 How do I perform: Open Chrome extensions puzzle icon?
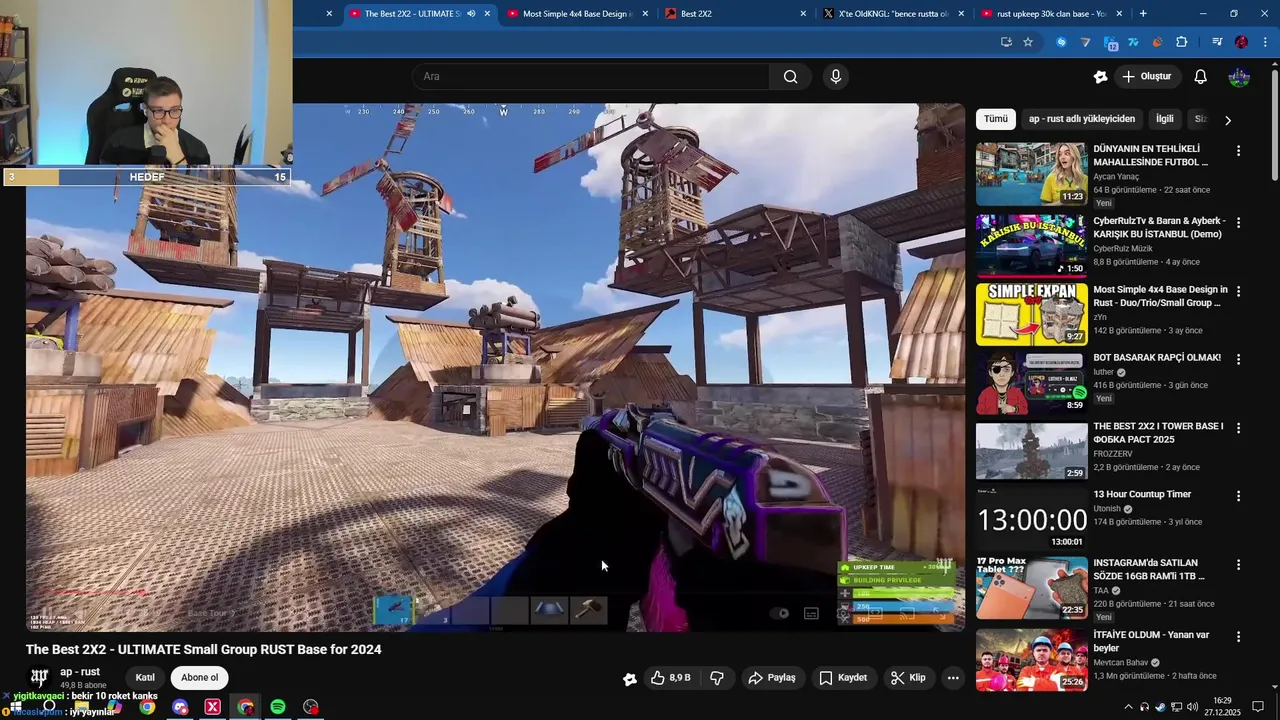tap(1182, 42)
